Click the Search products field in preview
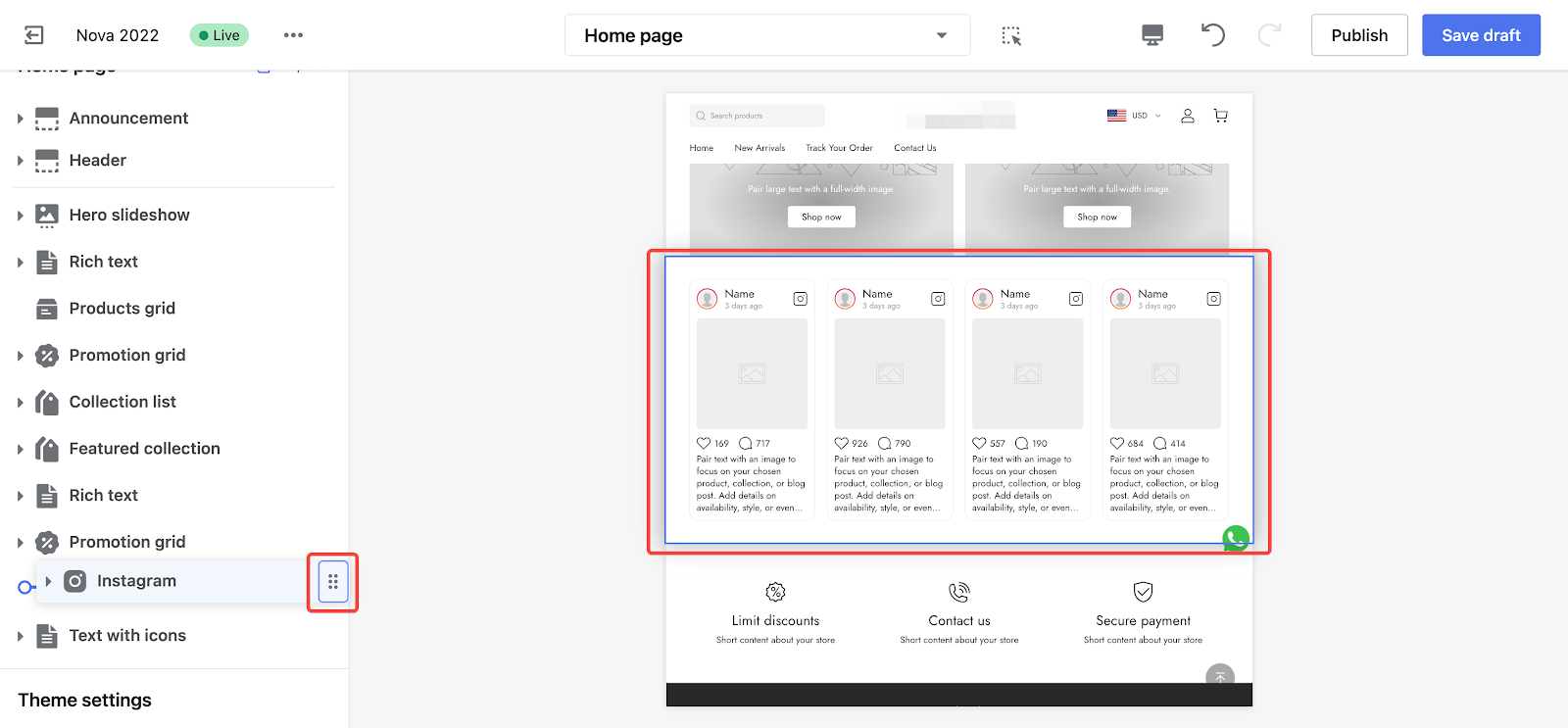Viewport: 1568px width, 728px height. tap(757, 116)
